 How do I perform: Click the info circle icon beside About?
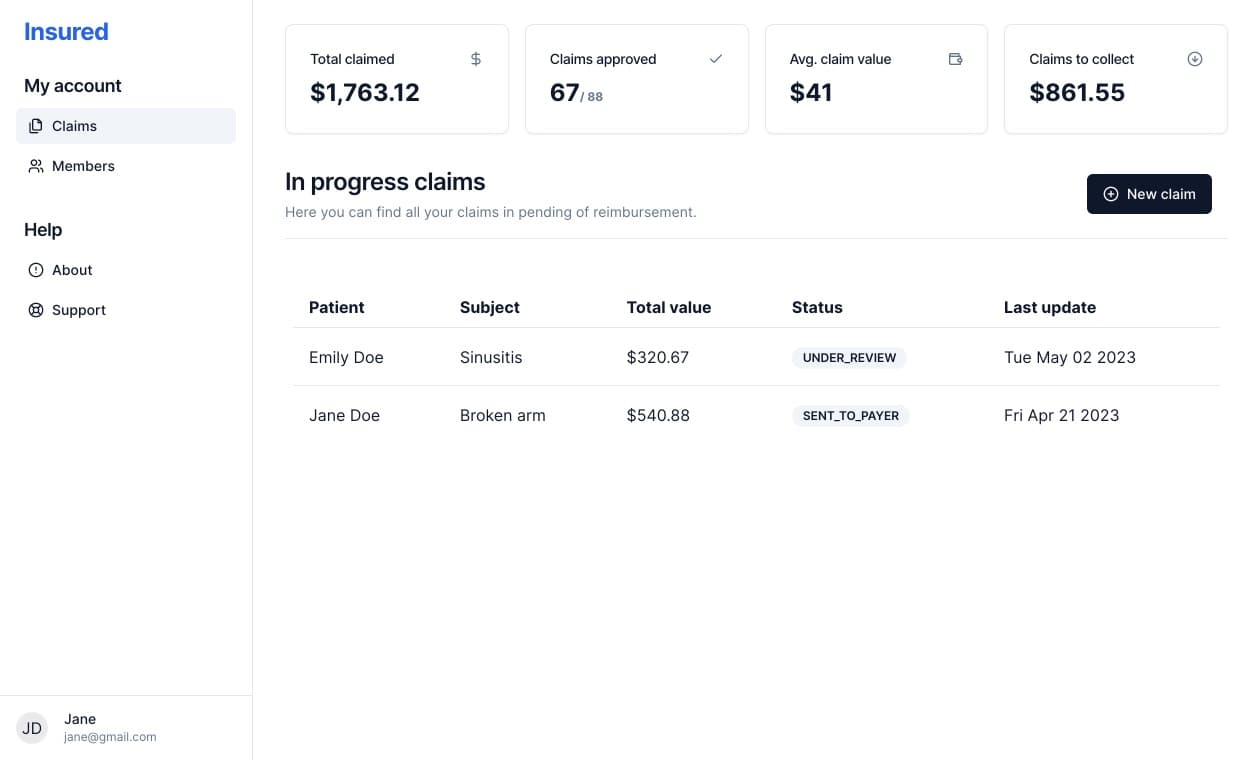tap(35, 270)
